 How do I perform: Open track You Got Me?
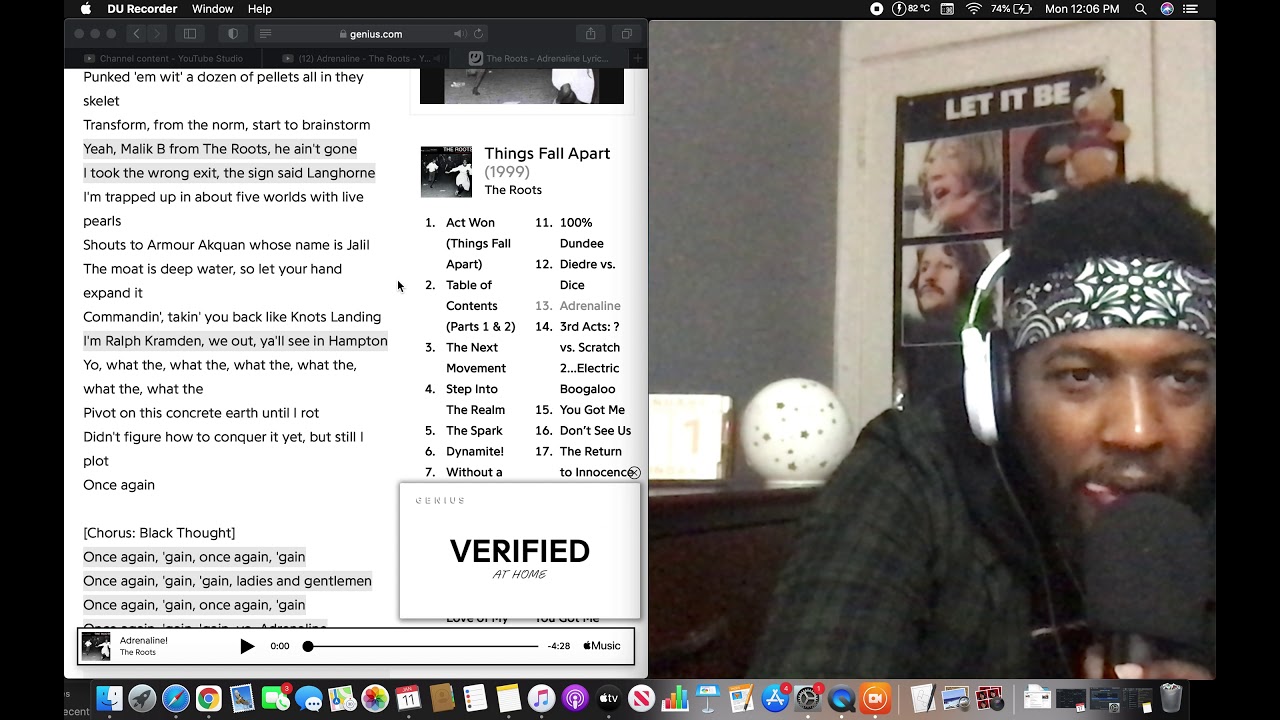[592, 410]
